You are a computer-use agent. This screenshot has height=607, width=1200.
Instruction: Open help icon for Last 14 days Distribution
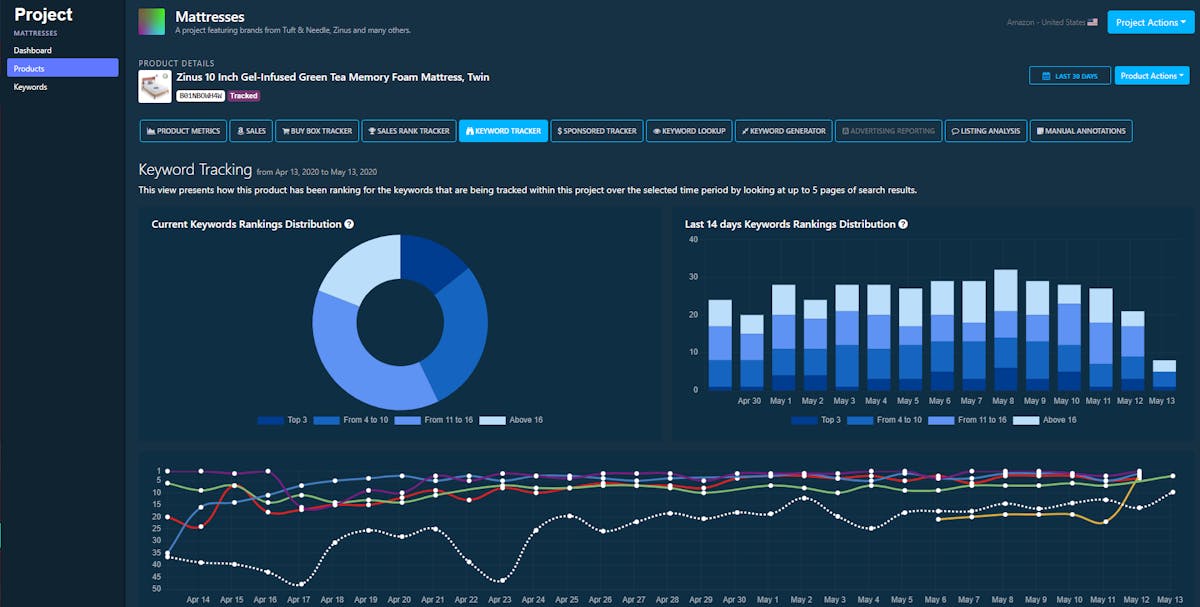903,224
